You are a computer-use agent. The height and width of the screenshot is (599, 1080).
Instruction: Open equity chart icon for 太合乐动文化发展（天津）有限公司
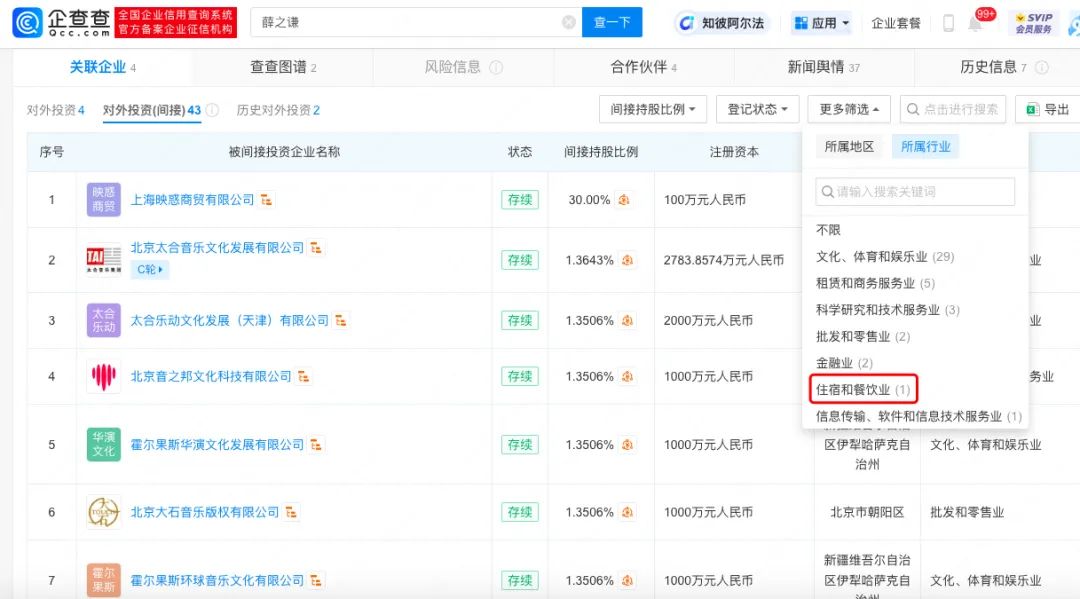340,320
